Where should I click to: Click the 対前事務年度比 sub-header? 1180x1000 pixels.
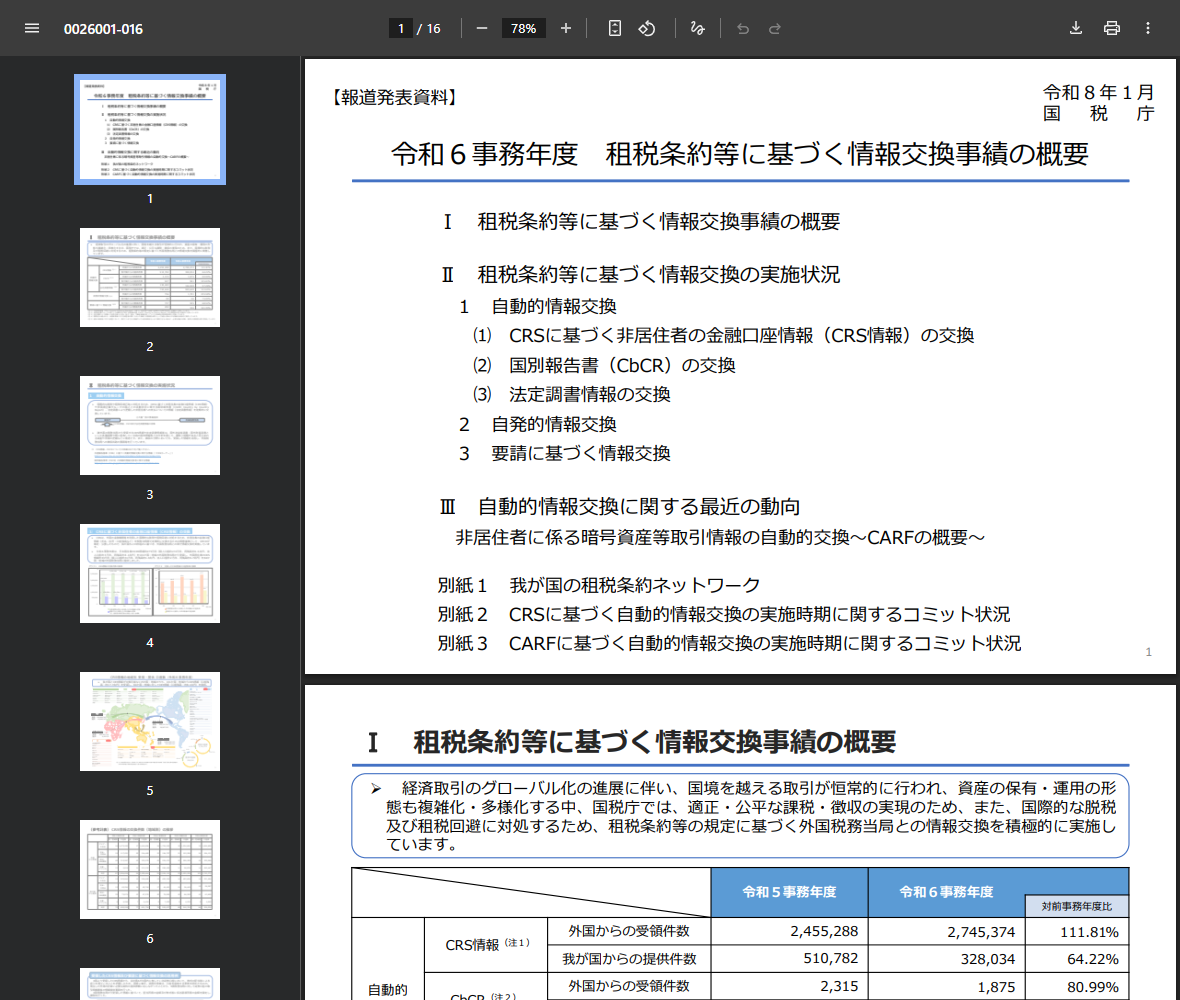pos(1077,907)
